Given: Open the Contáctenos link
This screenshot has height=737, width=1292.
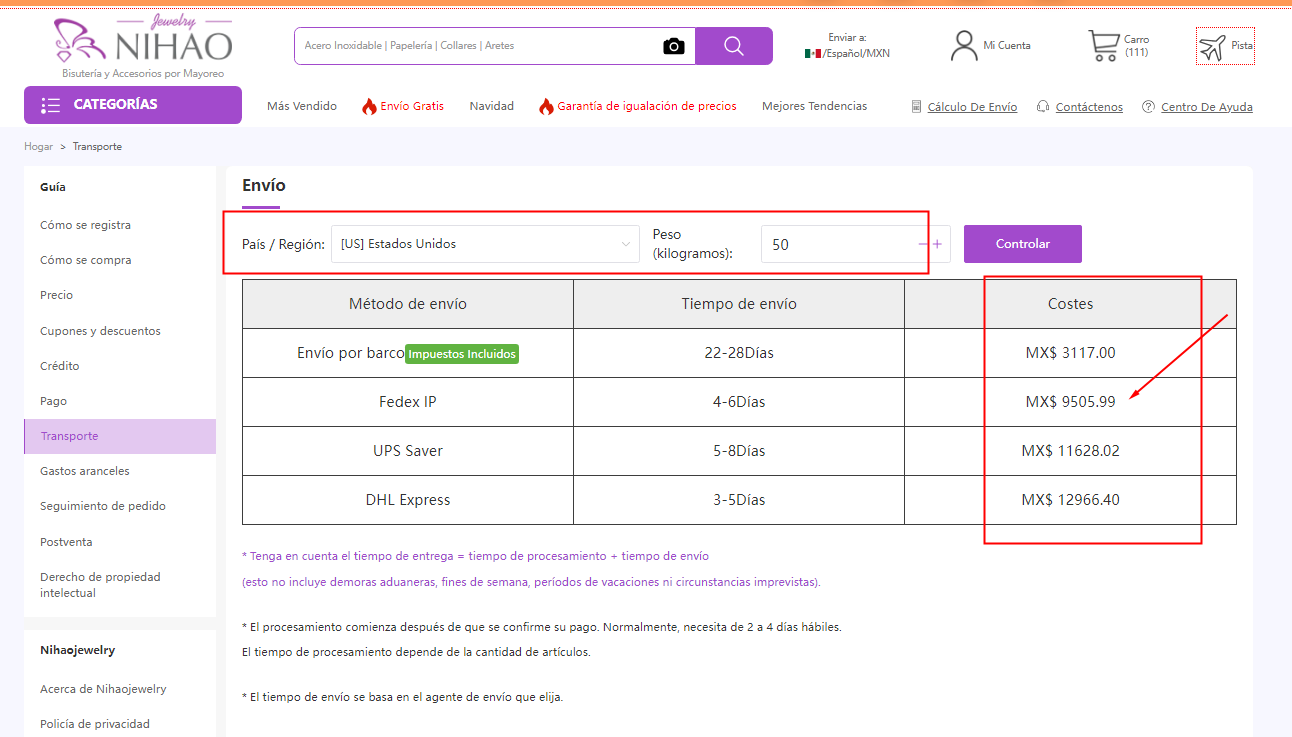Looking at the screenshot, I should tap(1089, 107).
